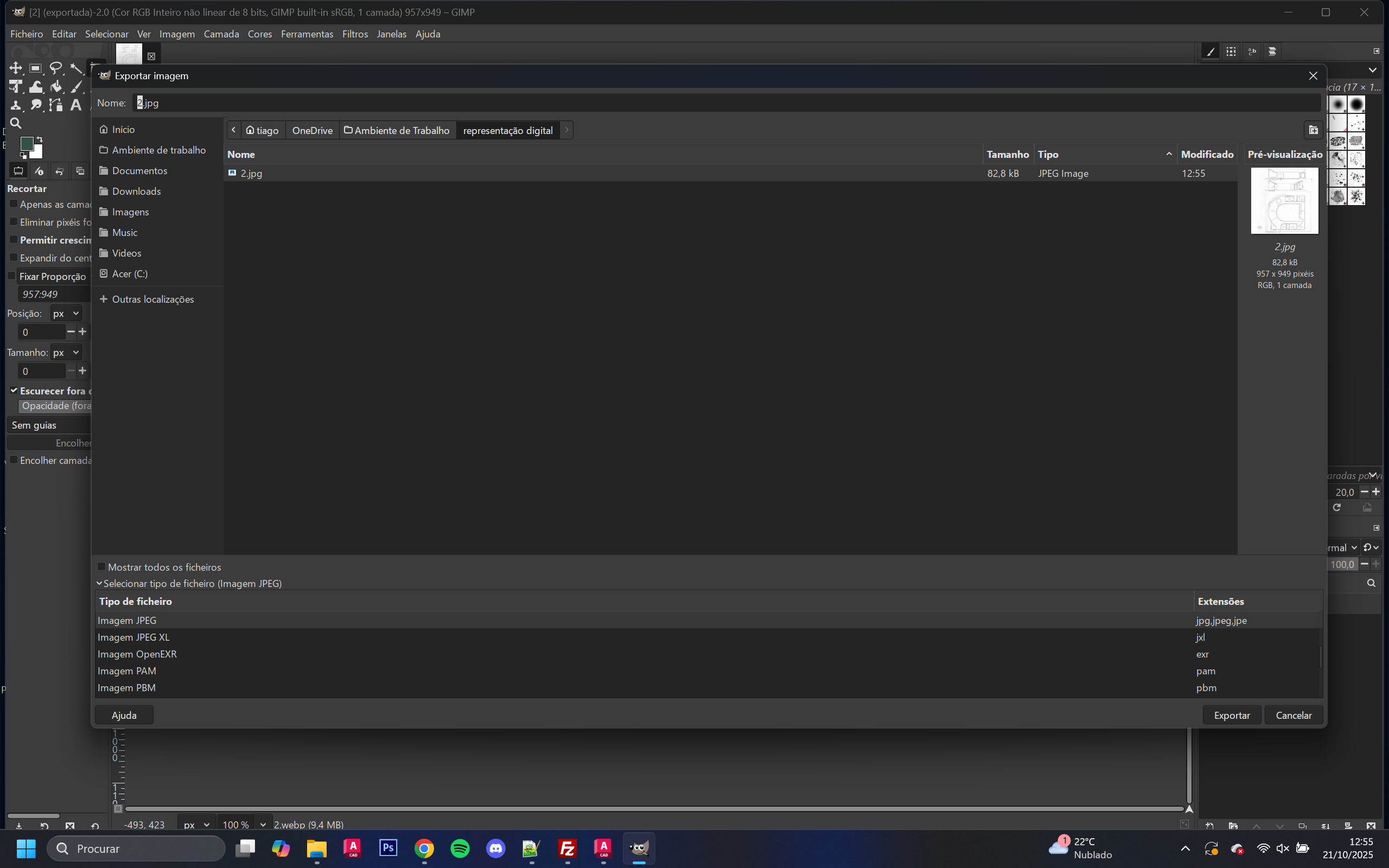
Task: Open the Camada menu
Action: [x=221, y=34]
